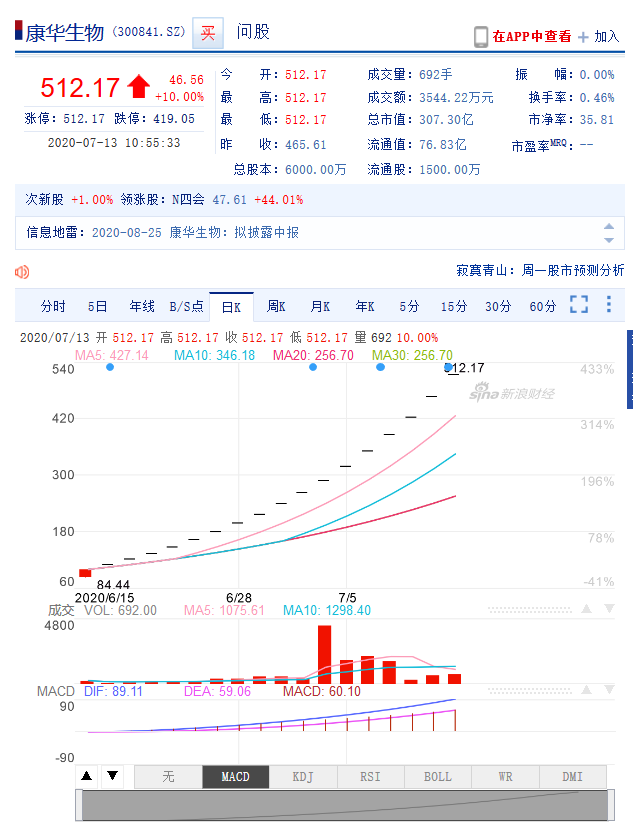Click the 换手率 0.46% value
The width and height of the screenshot is (633, 825).
click(597, 97)
